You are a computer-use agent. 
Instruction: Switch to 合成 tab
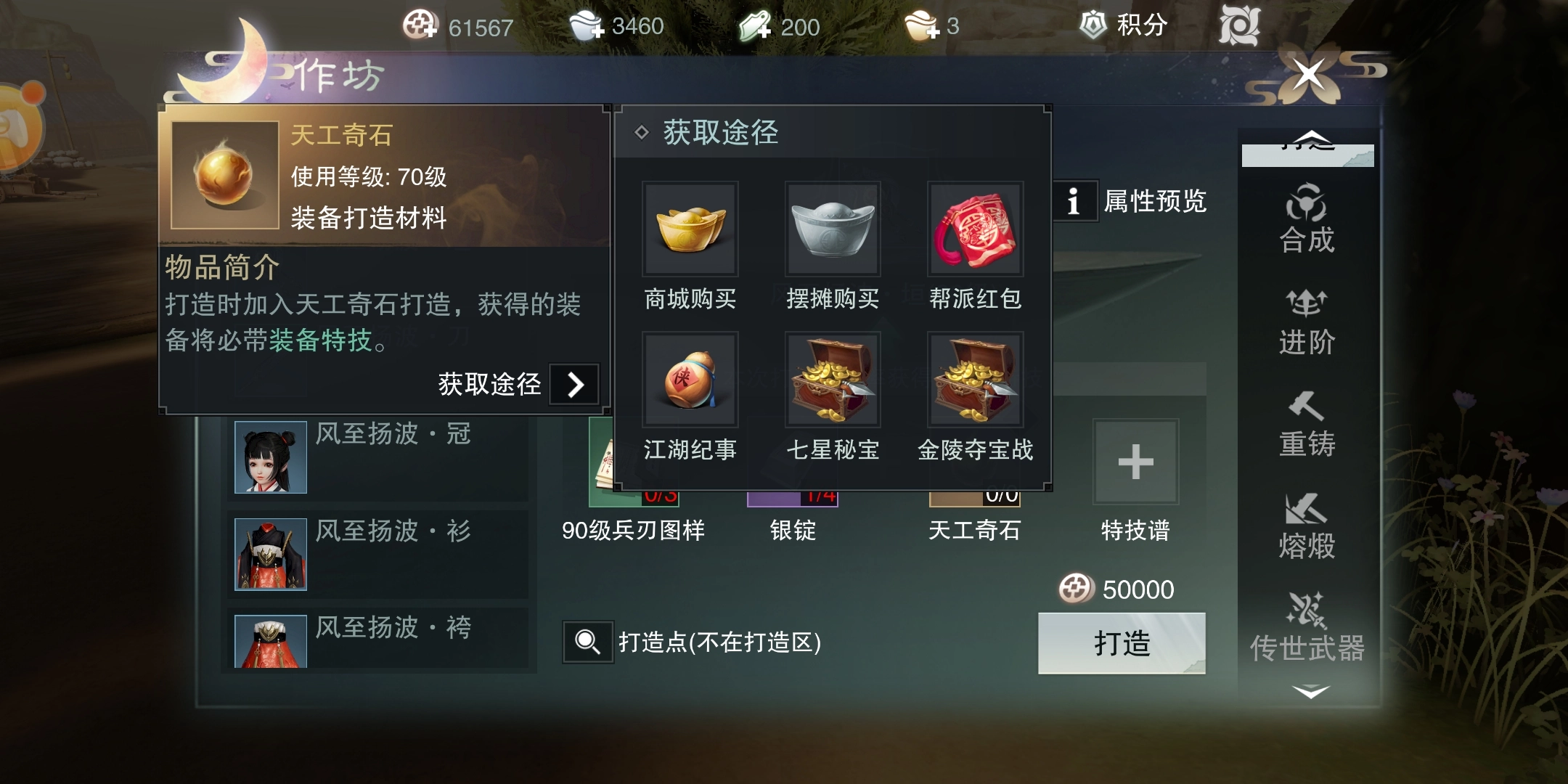(1307, 219)
